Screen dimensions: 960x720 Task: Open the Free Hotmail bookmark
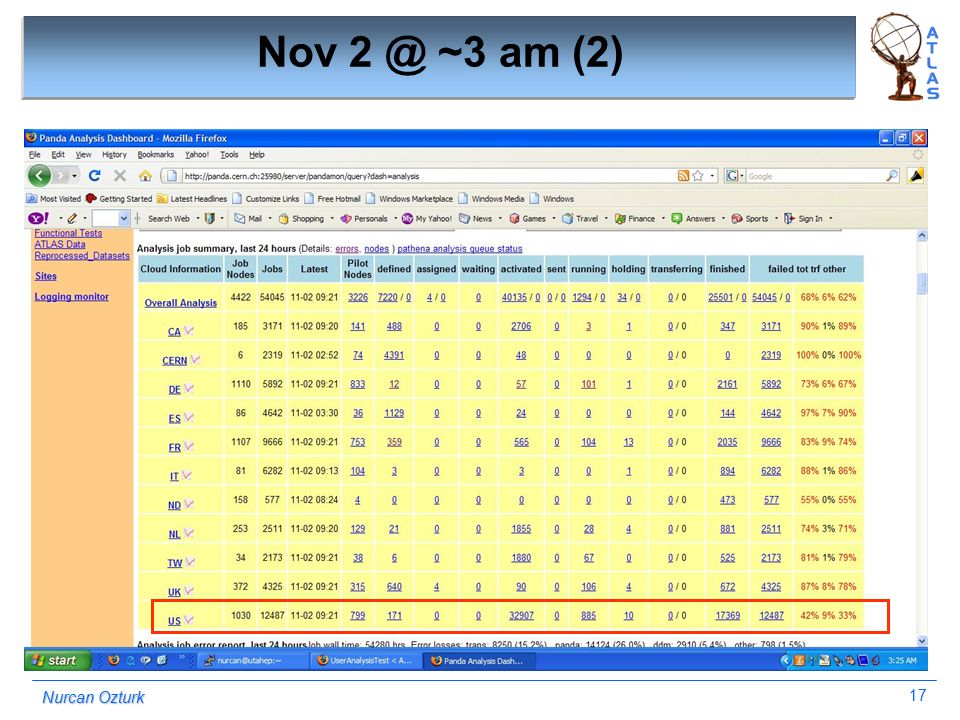(332, 199)
